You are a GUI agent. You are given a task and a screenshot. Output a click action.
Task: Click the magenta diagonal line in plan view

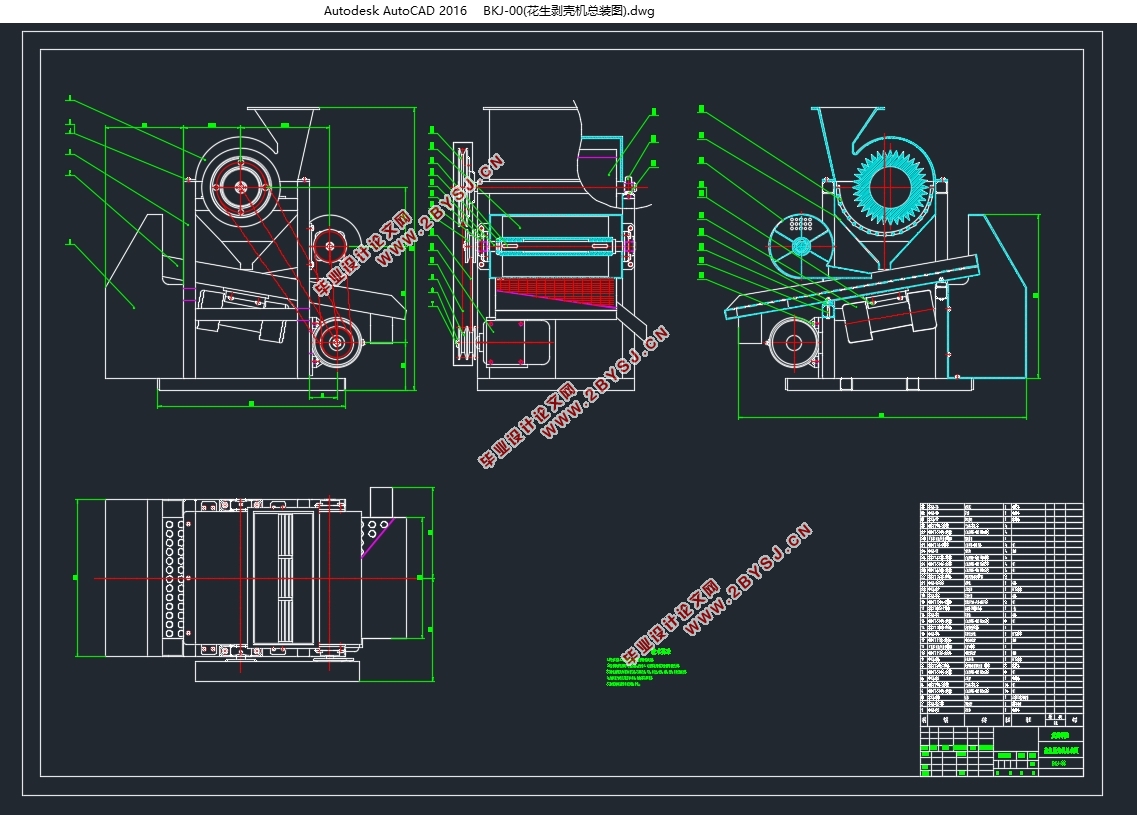pos(377,538)
